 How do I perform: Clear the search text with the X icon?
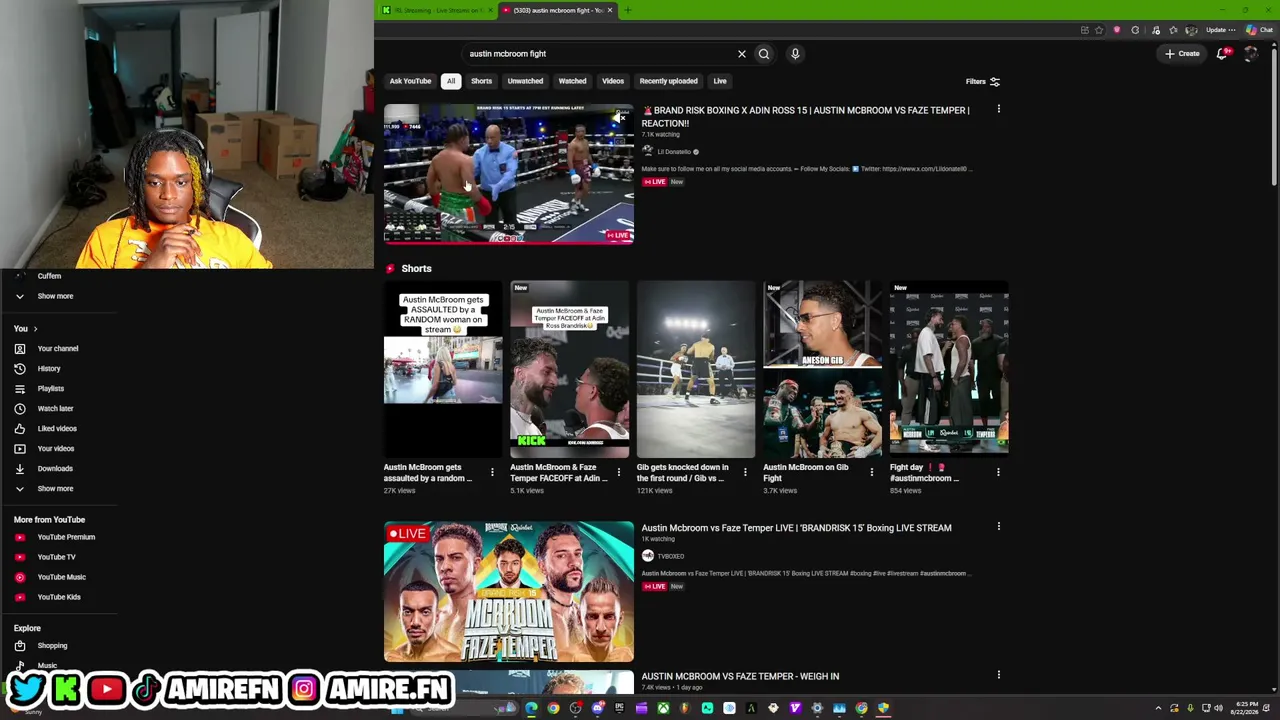click(741, 54)
